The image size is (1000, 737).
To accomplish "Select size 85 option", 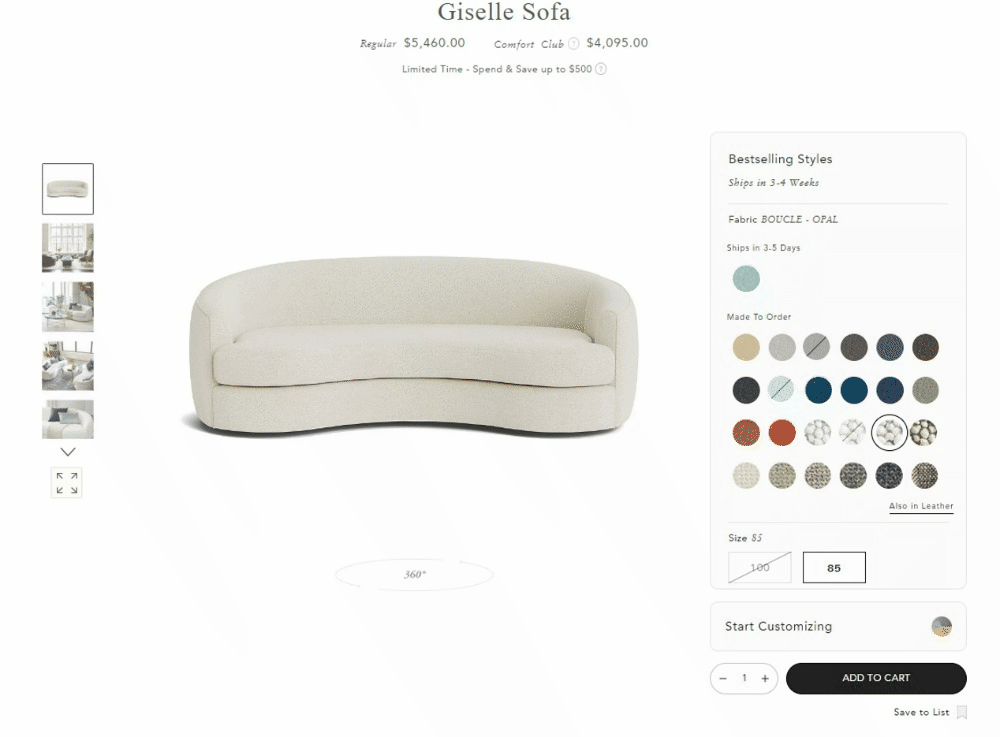I will pos(834,567).
